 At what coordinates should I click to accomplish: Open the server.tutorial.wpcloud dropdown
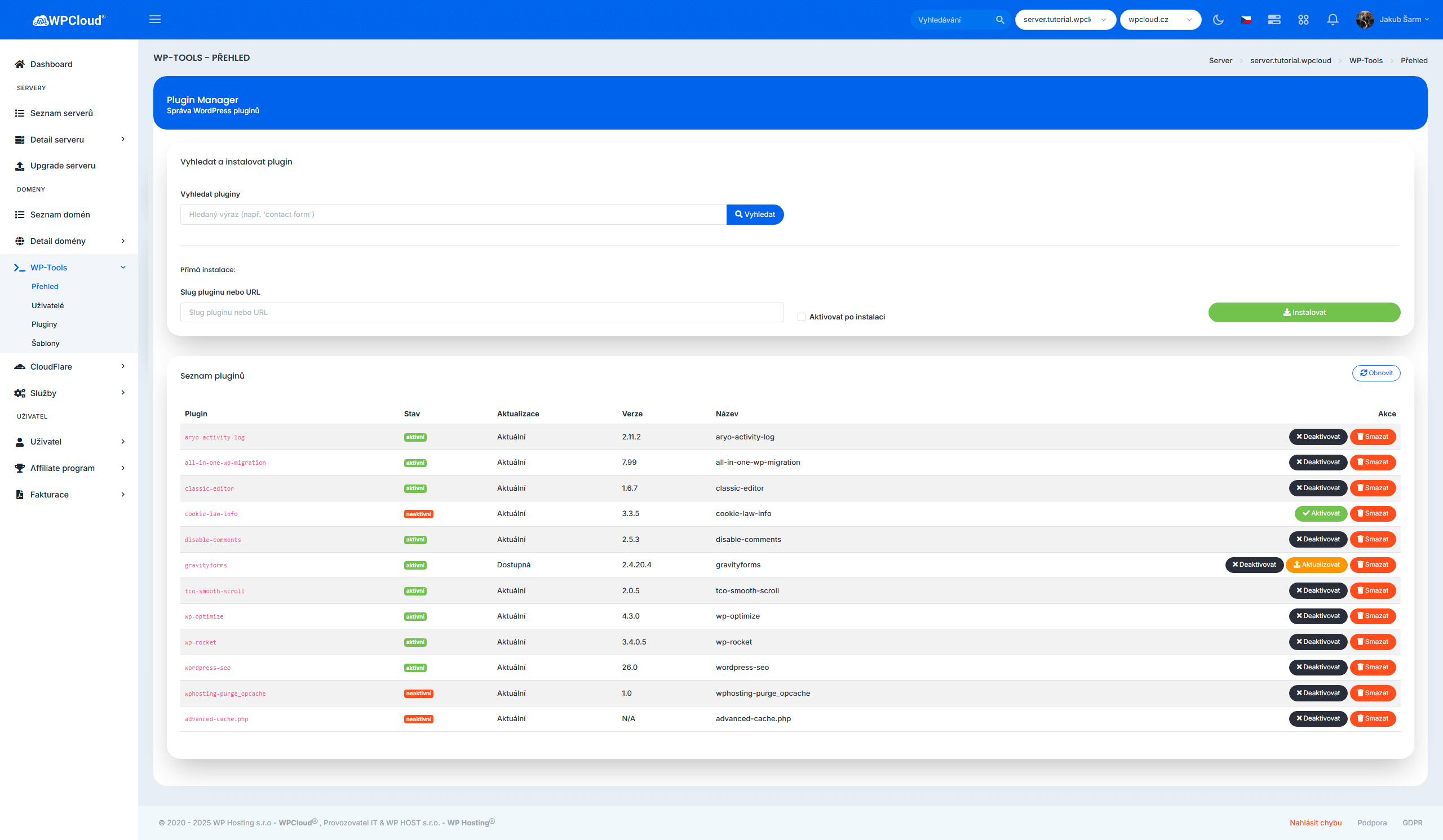pyautogui.click(x=1065, y=20)
